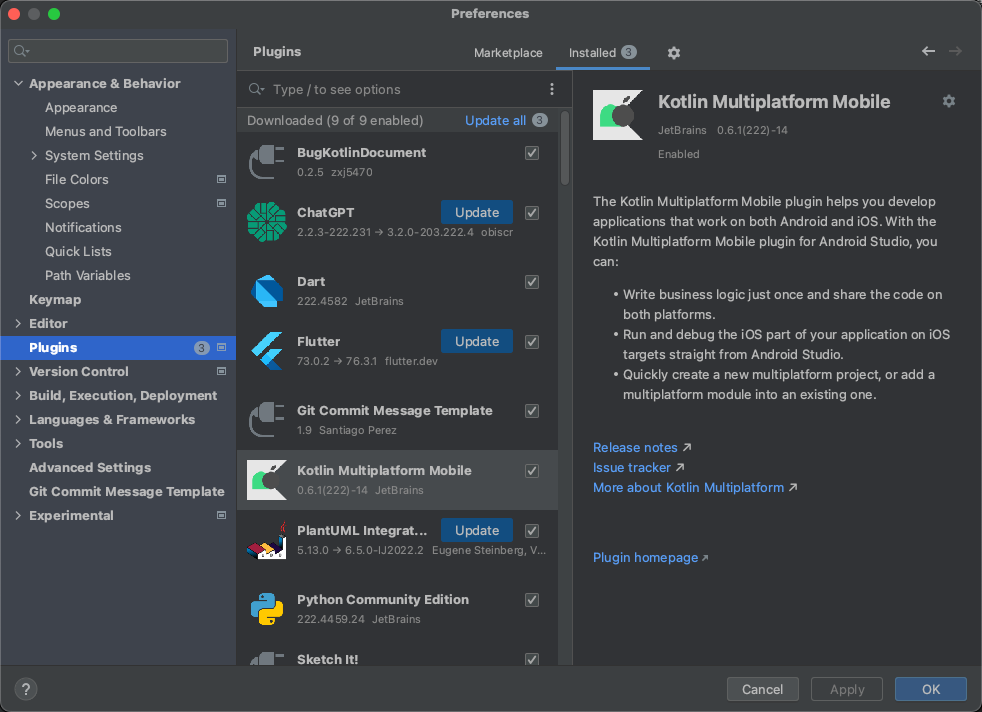Image resolution: width=982 pixels, height=712 pixels.
Task: Expand the Tools section
Action: click(x=18, y=443)
